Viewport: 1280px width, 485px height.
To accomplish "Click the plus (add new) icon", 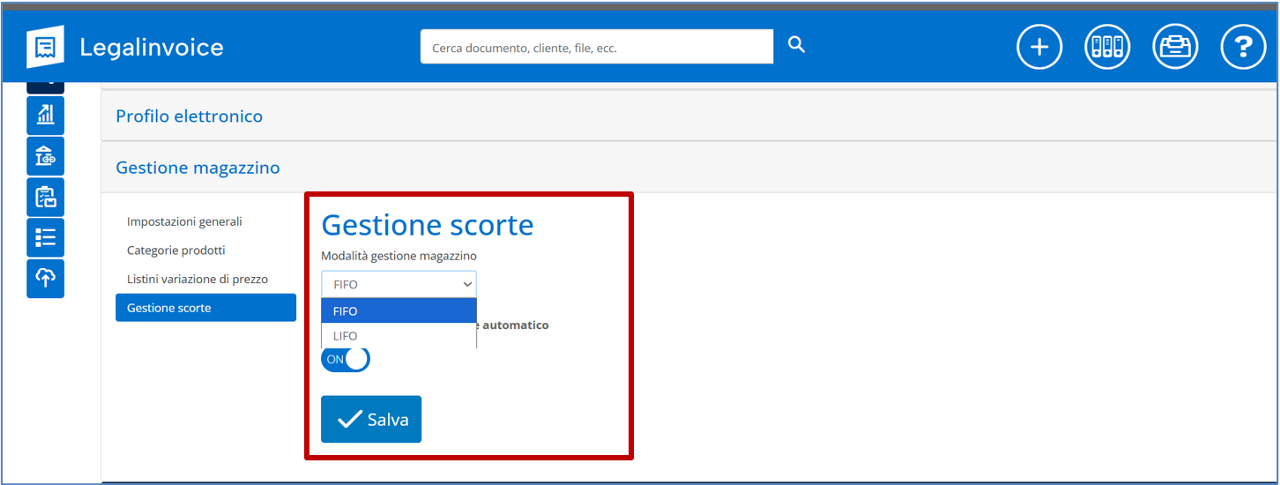I will 1040,47.
